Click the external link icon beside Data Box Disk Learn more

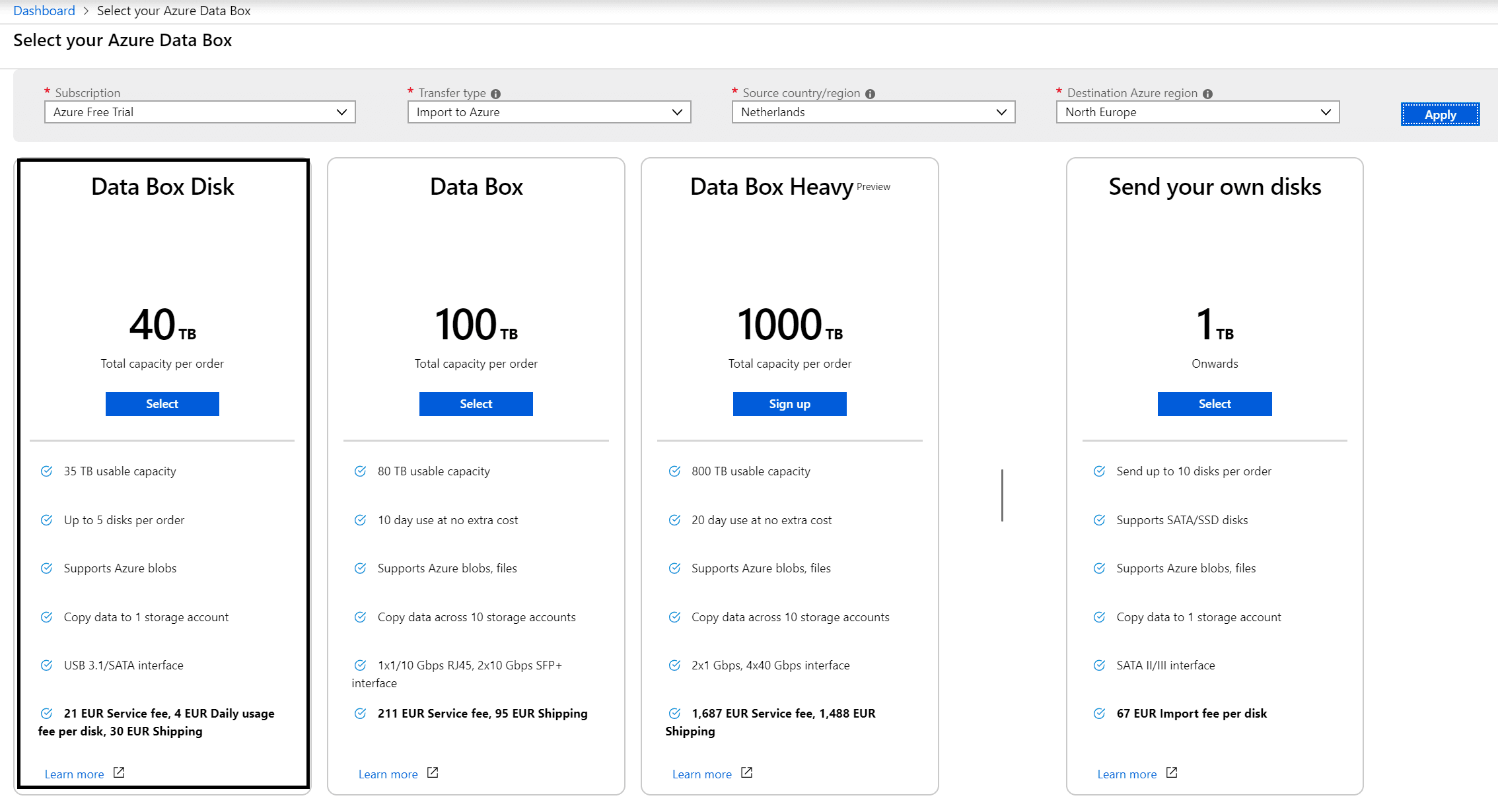(120, 772)
